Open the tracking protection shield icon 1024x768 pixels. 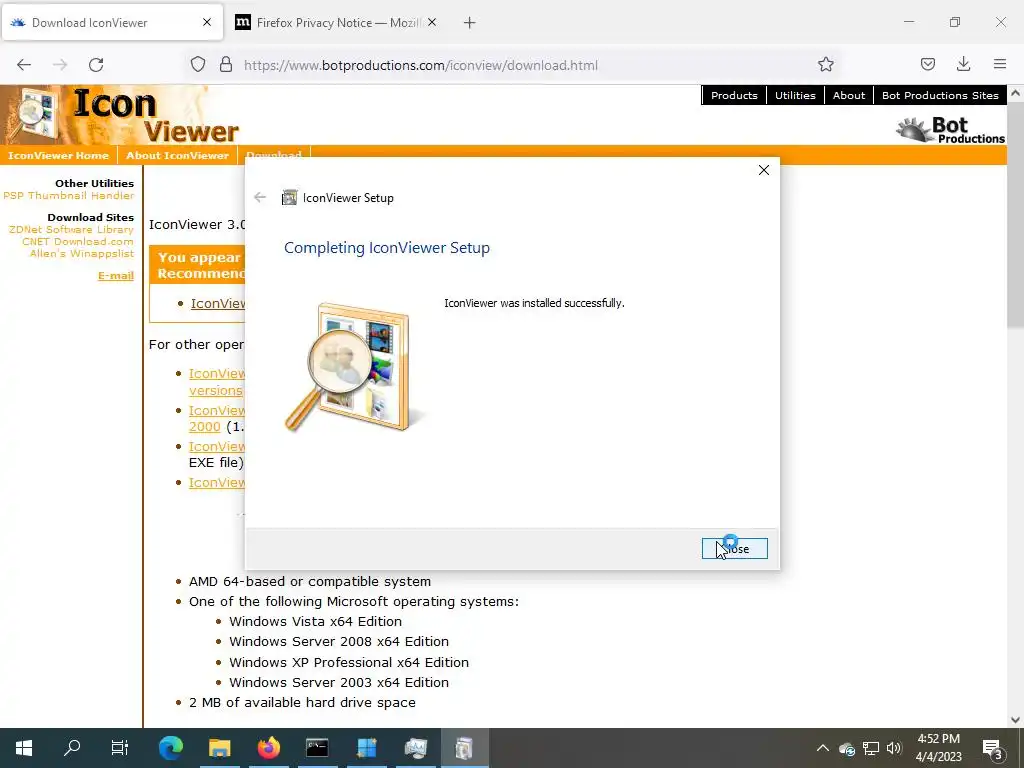[198, 65]
